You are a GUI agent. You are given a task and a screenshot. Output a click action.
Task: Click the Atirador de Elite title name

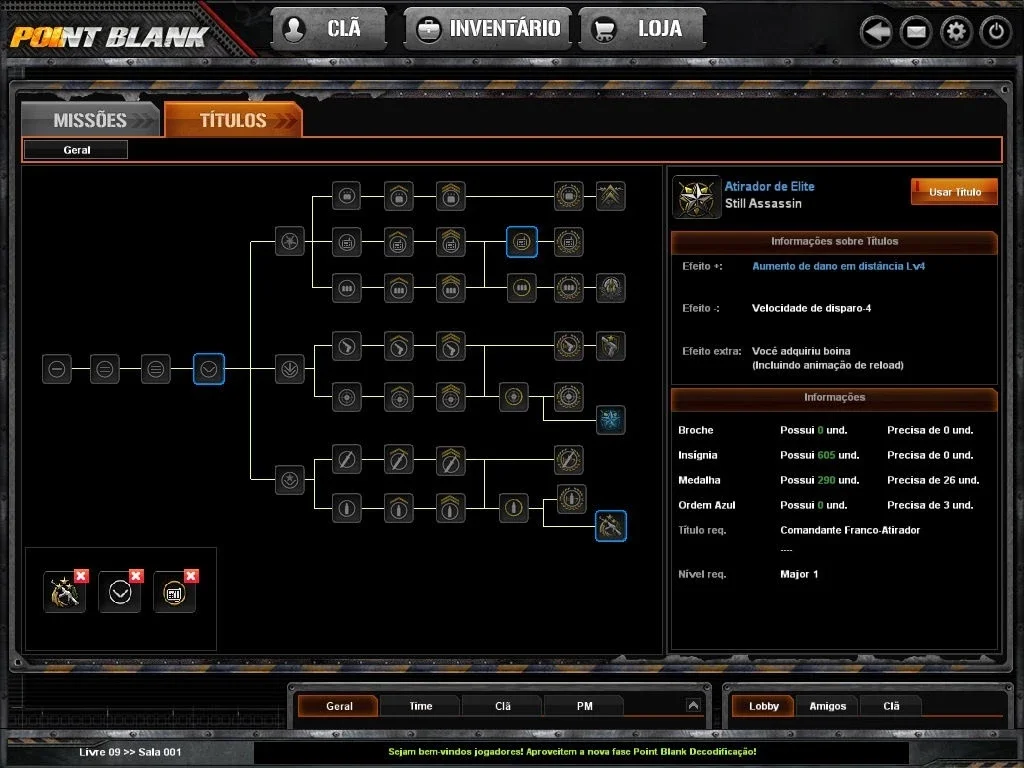pos(769,186)
